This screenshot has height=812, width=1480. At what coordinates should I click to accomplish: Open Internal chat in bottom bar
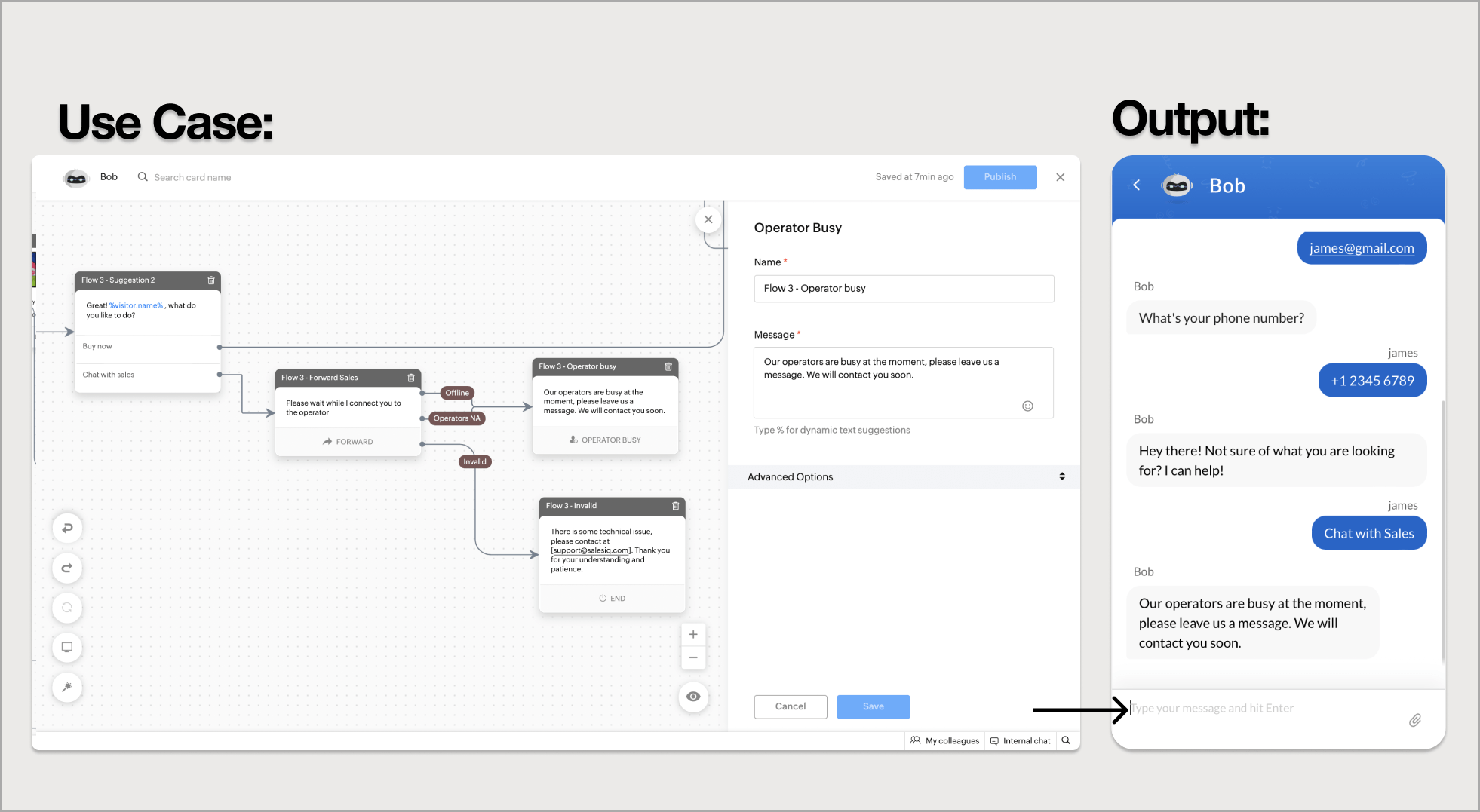(1020, 741)
